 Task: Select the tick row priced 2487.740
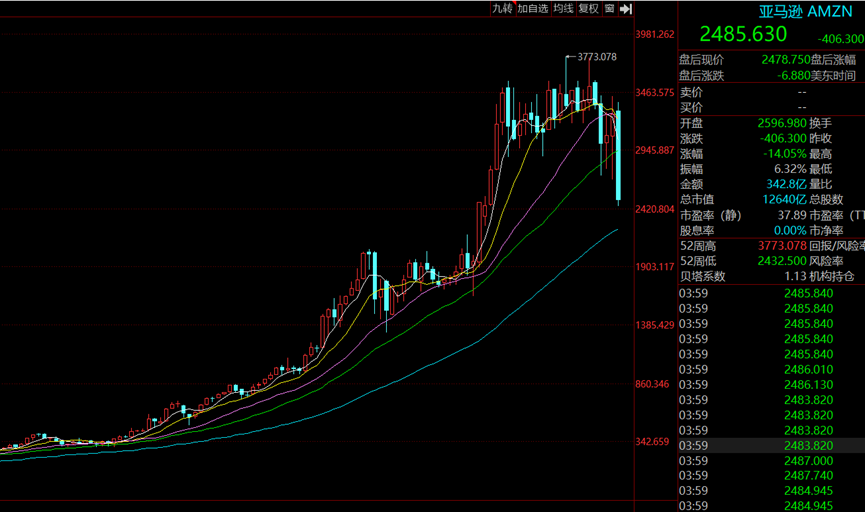point(771,476)
